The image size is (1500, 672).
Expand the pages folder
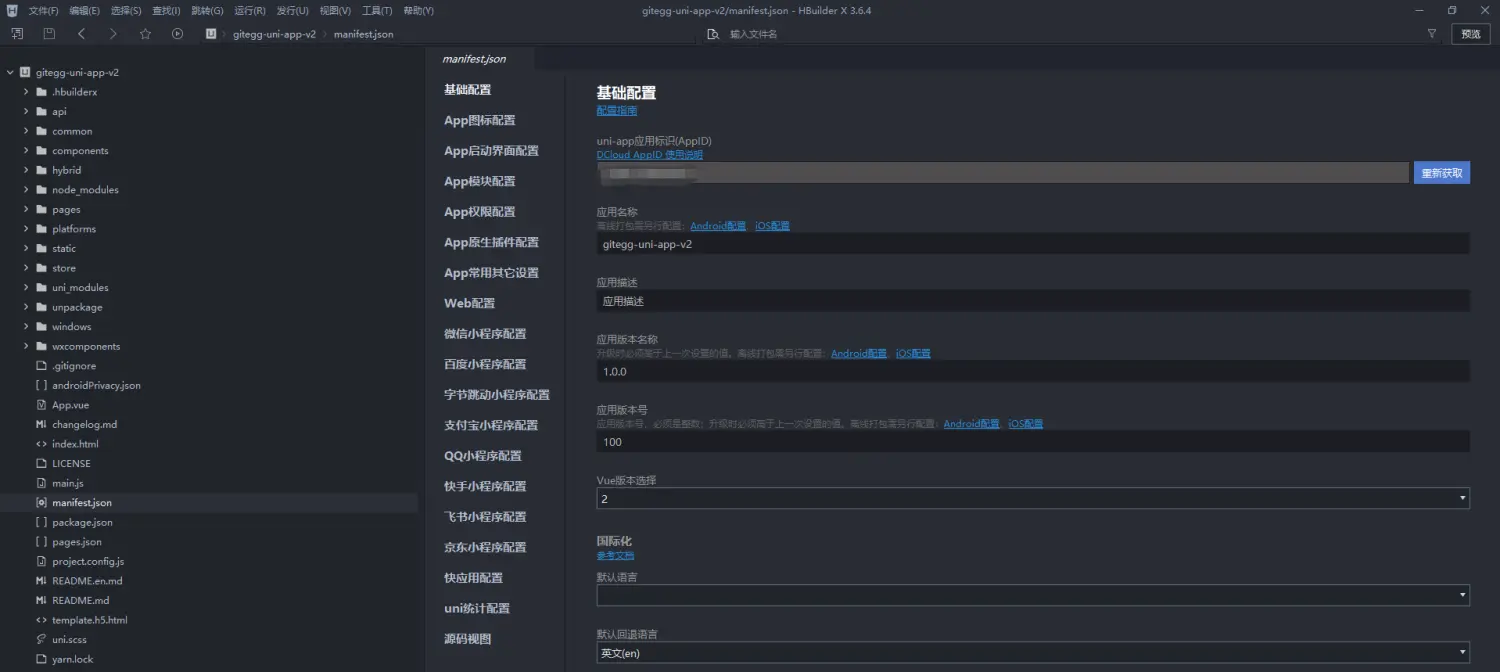pyautogui.click(x=25, y=209)
